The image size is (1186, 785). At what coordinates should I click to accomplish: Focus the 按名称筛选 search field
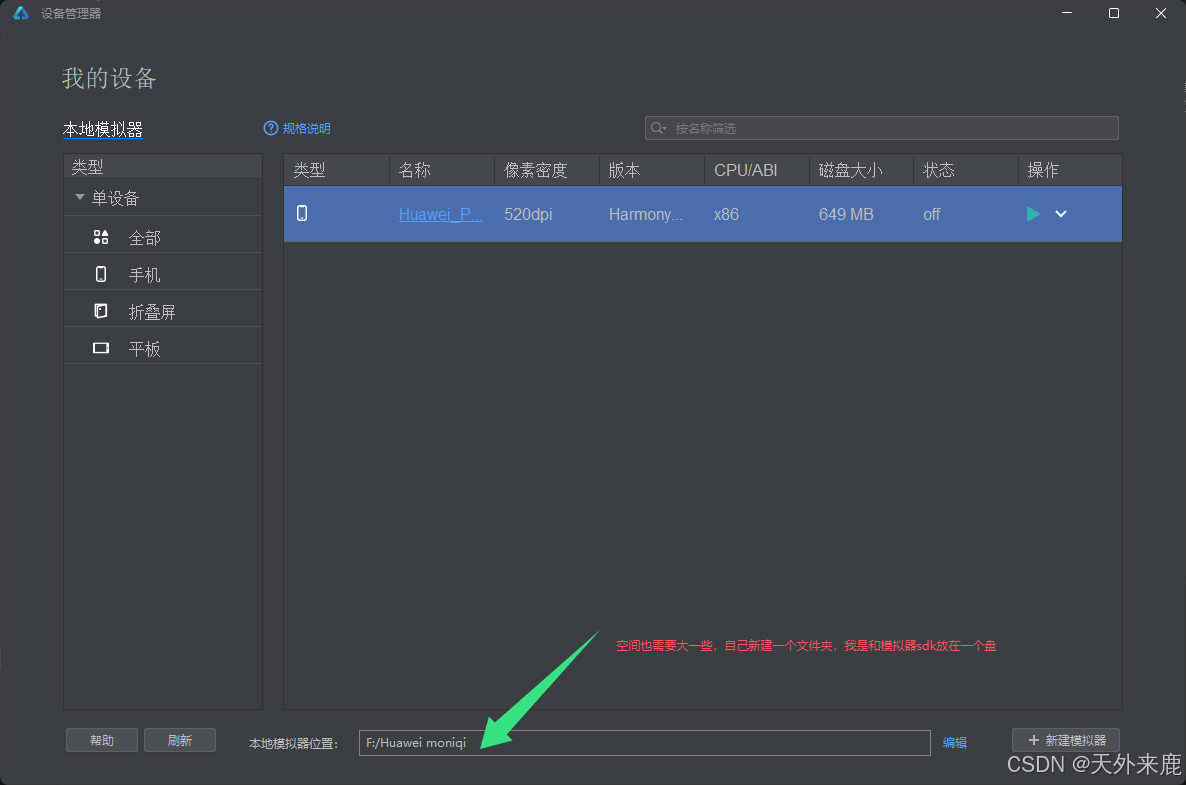click(x=881, y=128)
